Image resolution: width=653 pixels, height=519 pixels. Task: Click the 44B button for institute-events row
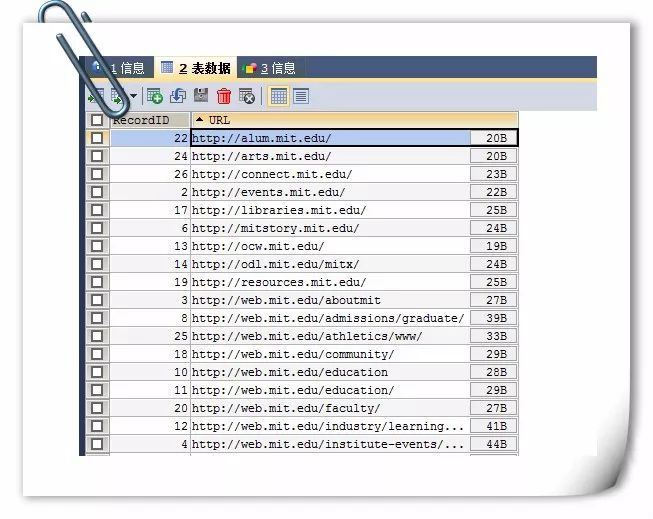[496, 444]
